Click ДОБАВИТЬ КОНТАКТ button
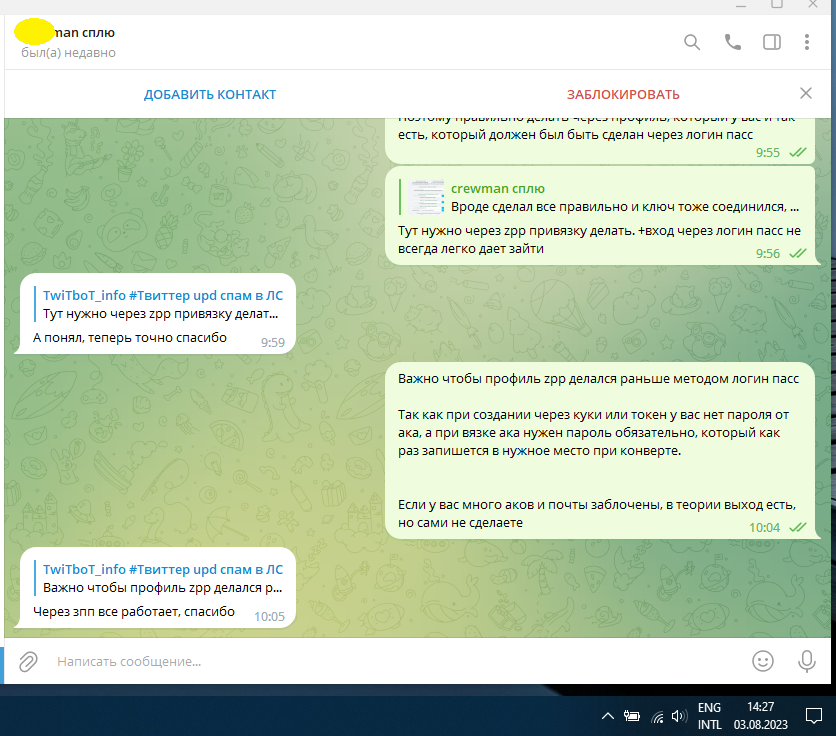The image size is (836, 736). point(210,94)
